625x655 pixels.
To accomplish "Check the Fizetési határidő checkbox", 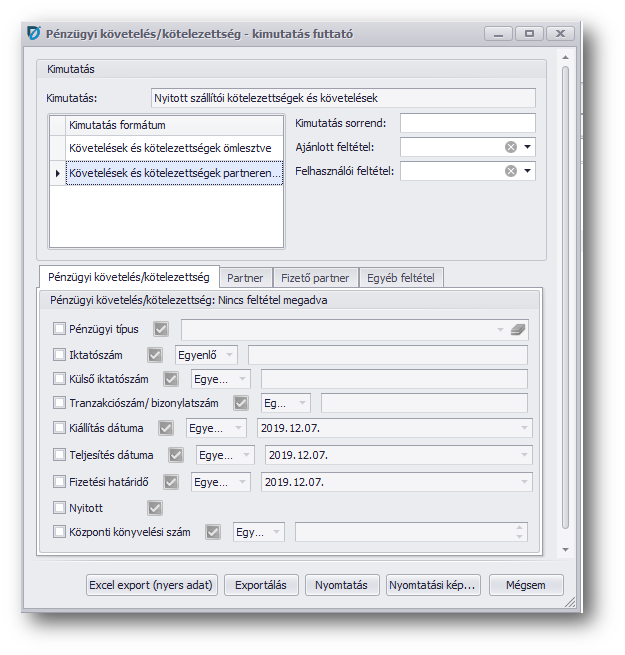I will click(x=59, y=482).
